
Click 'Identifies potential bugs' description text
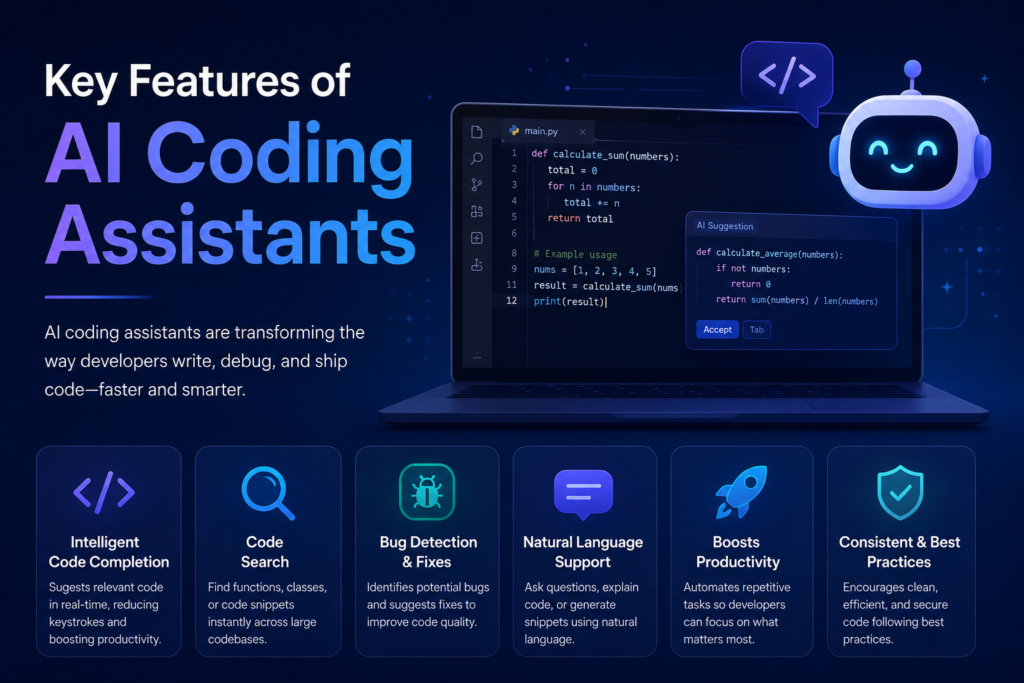coord(428,605)
